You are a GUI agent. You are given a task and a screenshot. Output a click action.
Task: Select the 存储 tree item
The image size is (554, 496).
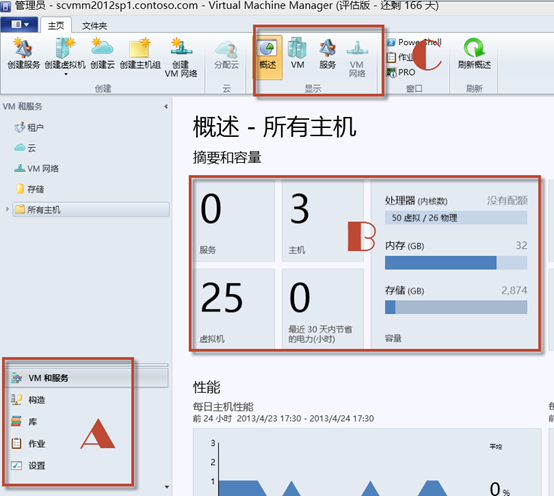30,189
